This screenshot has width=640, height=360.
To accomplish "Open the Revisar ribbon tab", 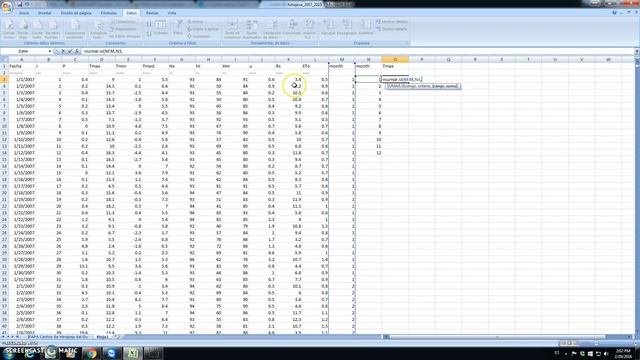I will pos(152,13).
